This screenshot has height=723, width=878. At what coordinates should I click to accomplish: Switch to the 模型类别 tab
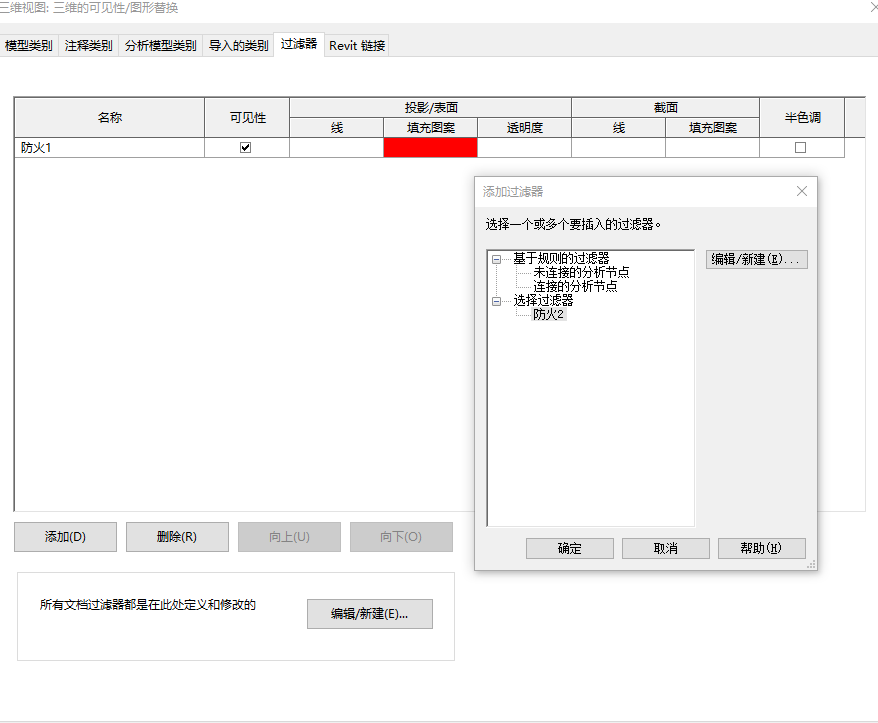tap(29, 45)
